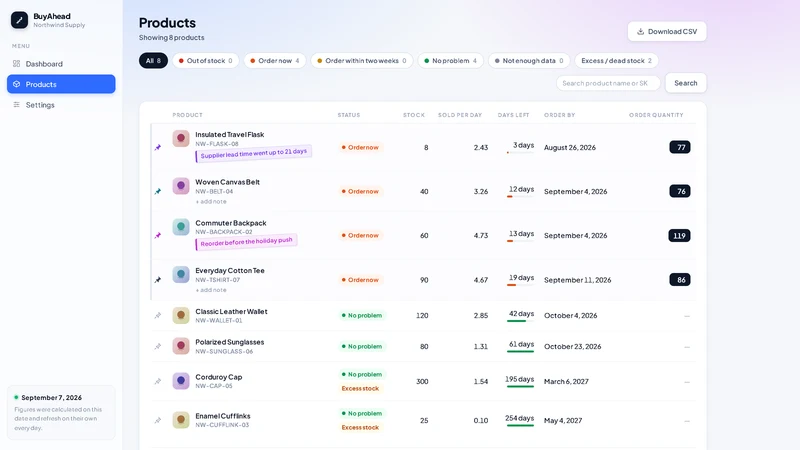800x450 pixels.
Task: Filter by Order within two weeks
Action: click(362, 61)
